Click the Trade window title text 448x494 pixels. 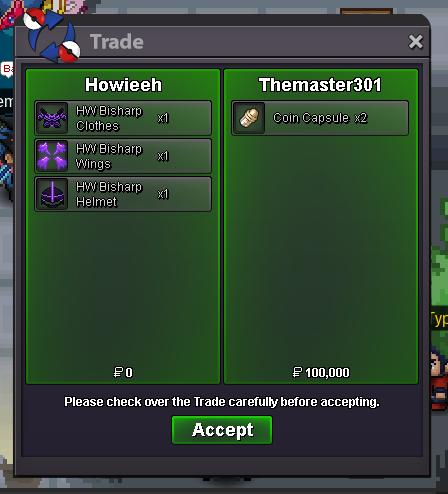(x=117, y=42)
